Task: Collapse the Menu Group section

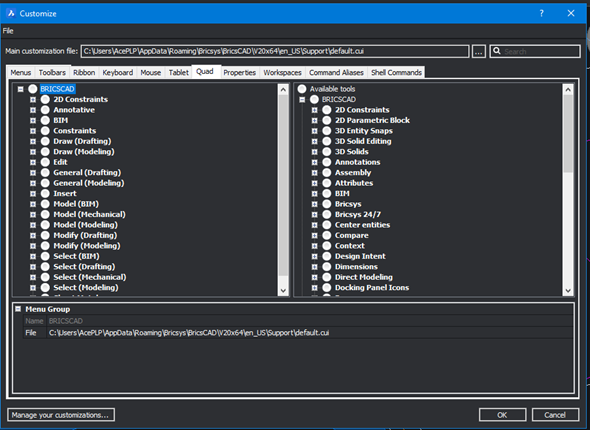Action: [x=18, y=309]
